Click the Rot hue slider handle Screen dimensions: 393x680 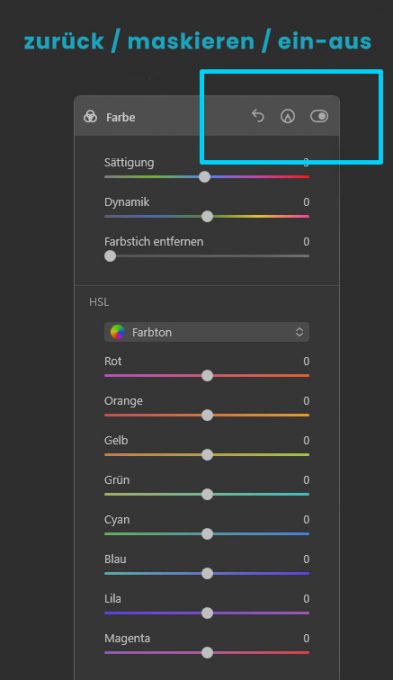(207, 376)
